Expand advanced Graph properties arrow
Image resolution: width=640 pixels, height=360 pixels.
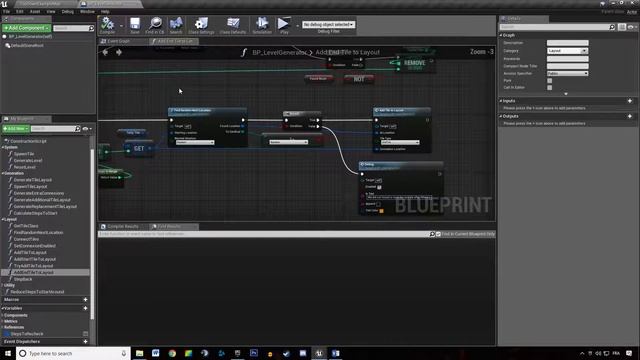pos(566,94)
